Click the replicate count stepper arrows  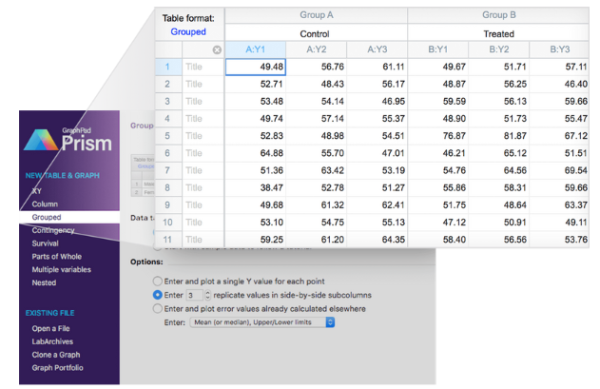[x=208, y=295]
